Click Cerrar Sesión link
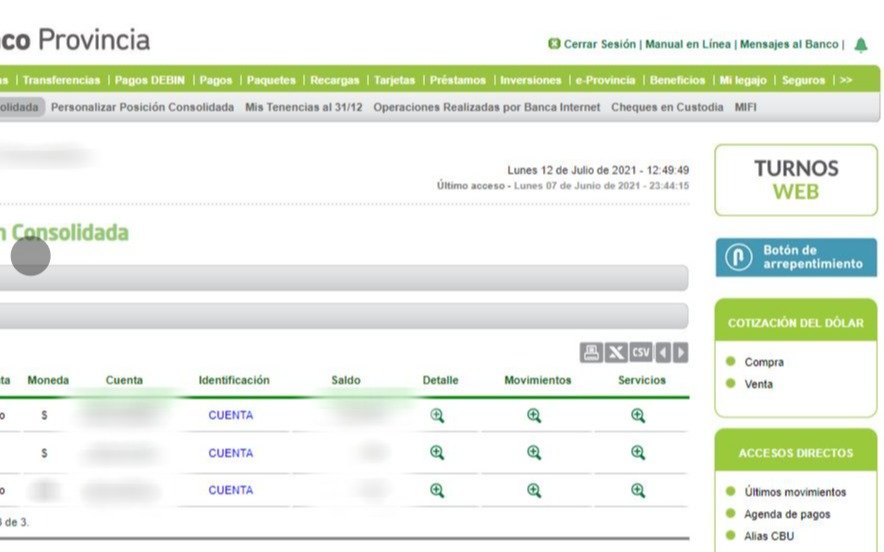Viewport: 884px width, 552px height. [599, 44]
